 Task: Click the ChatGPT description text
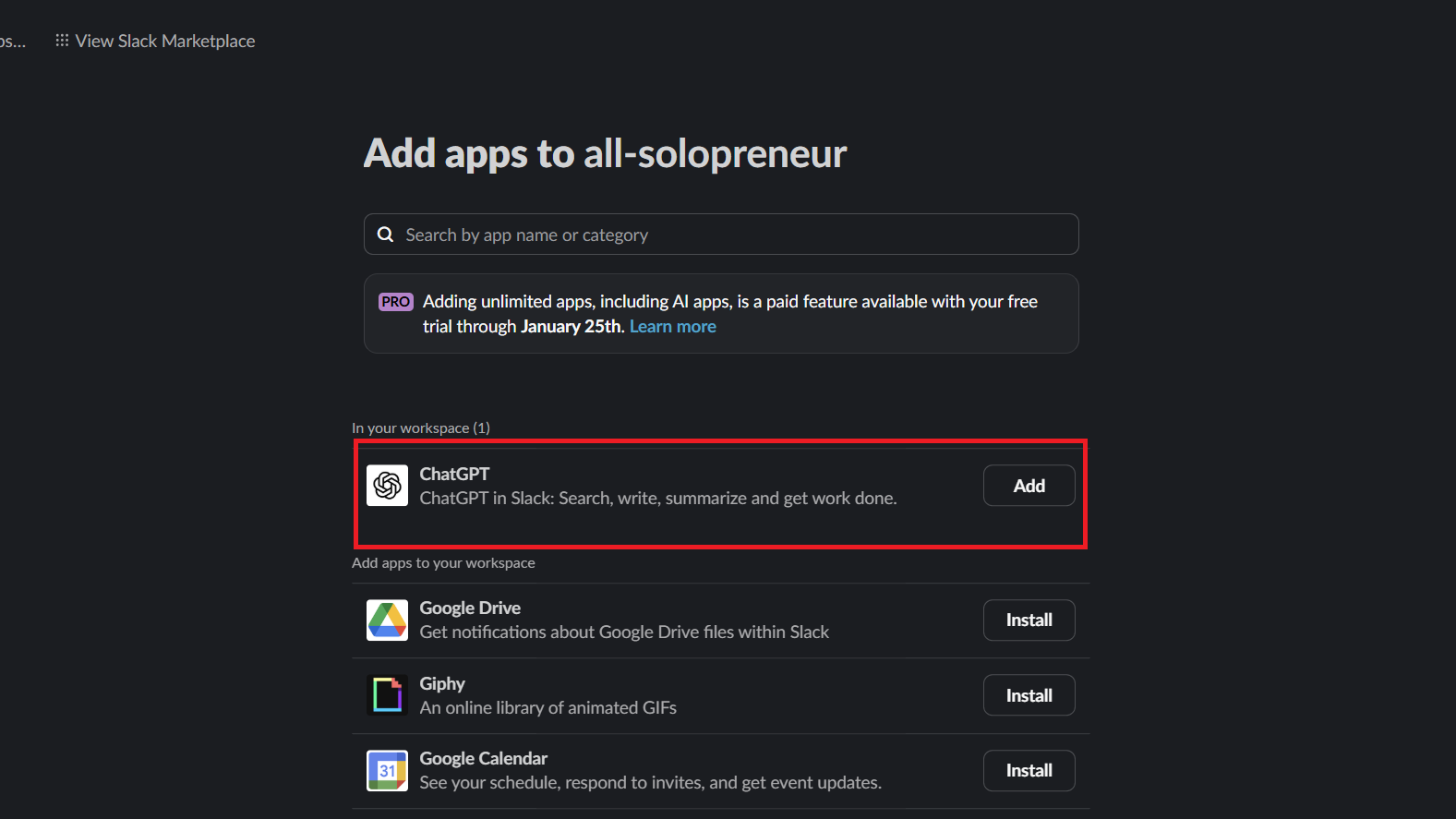[x=658, y=498]
